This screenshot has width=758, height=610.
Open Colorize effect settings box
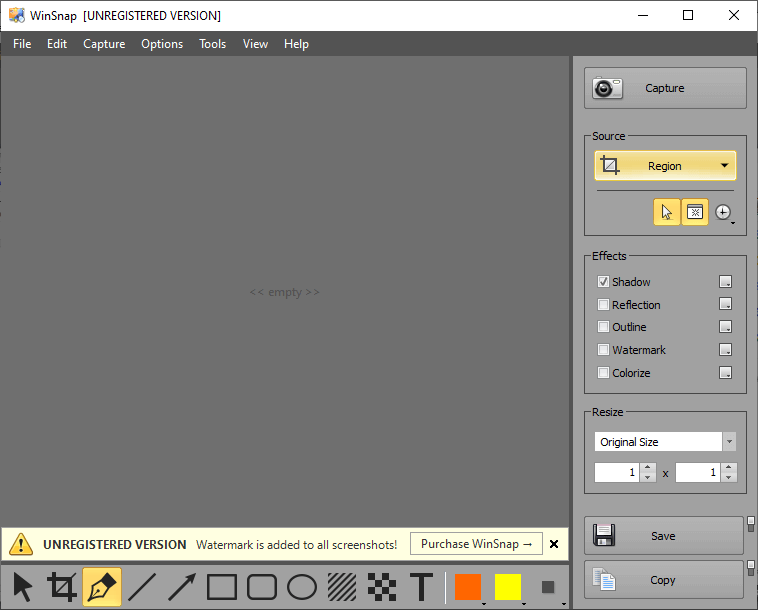point(725,372)
